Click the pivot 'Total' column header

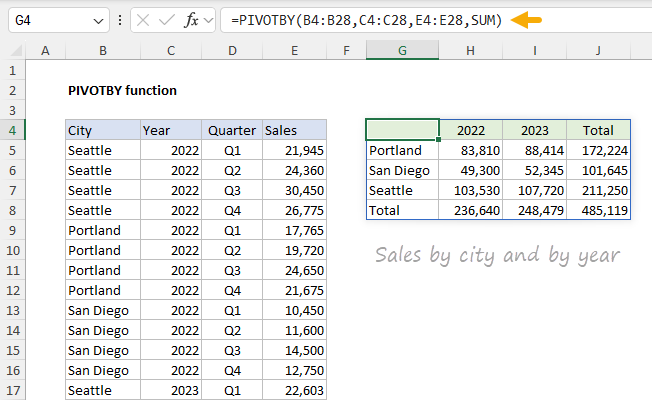pyautogui.click(x=598, y=130)
